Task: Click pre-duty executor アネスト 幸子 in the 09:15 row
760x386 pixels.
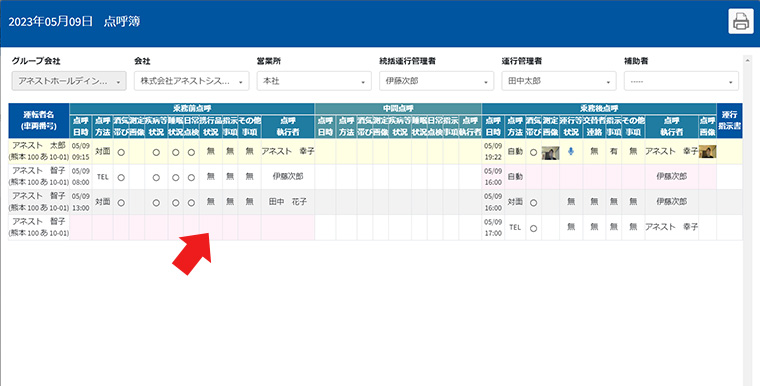Action: coord(288,151)
